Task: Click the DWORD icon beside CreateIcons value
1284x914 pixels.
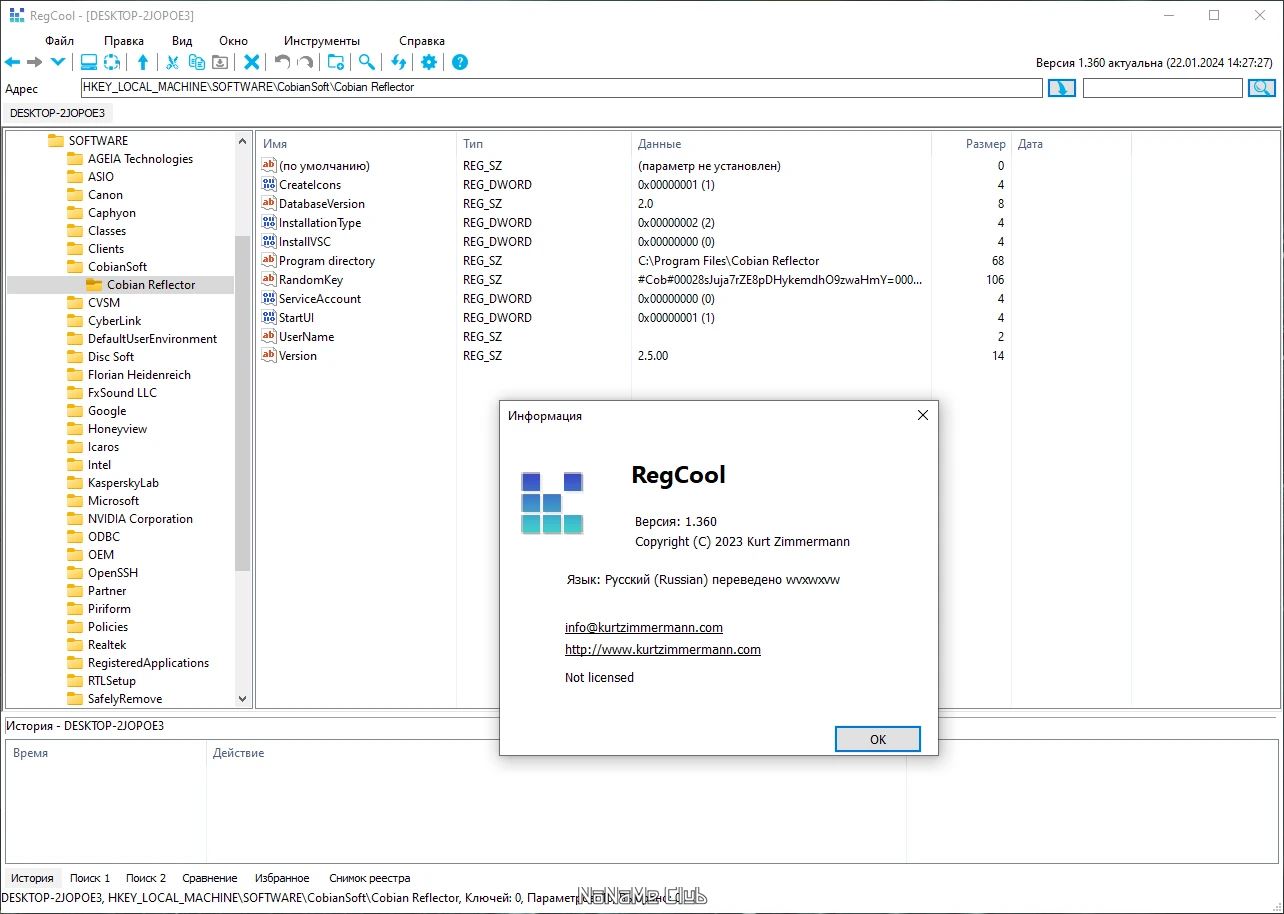Action: (268, 185)
